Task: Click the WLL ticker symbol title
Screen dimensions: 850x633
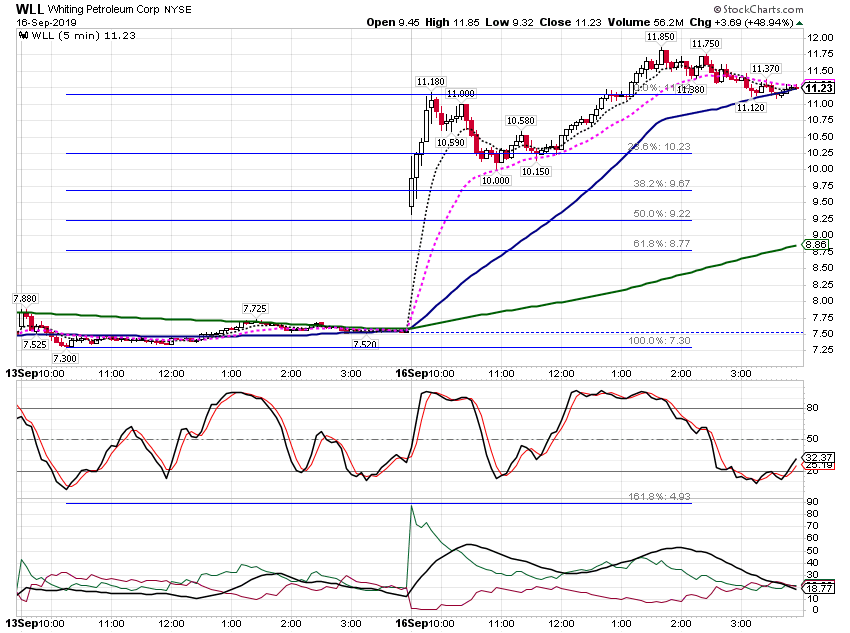Action: (x=29, y=9)
